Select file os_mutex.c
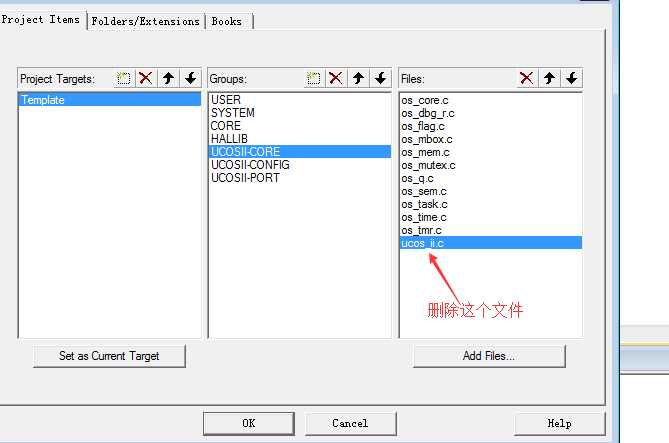Viewport: 669px width, 443px height. 491,165
